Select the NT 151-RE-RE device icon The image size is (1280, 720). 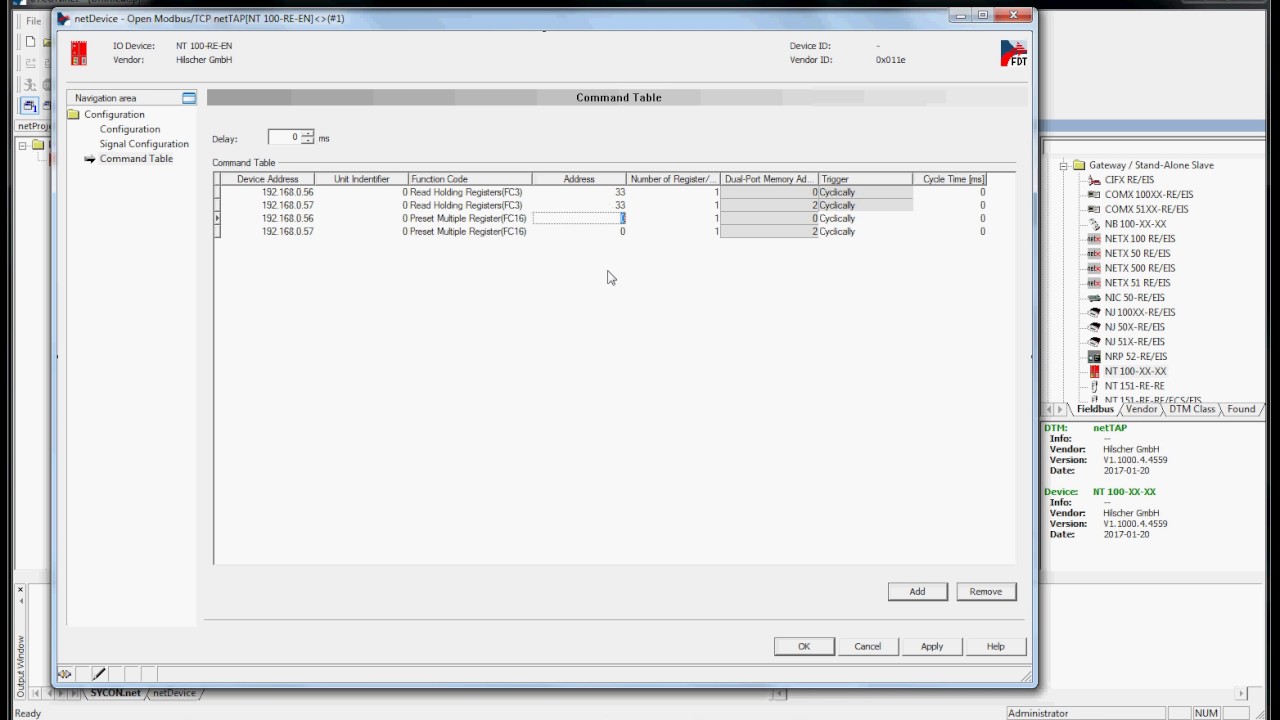[x=1094, y=385]
